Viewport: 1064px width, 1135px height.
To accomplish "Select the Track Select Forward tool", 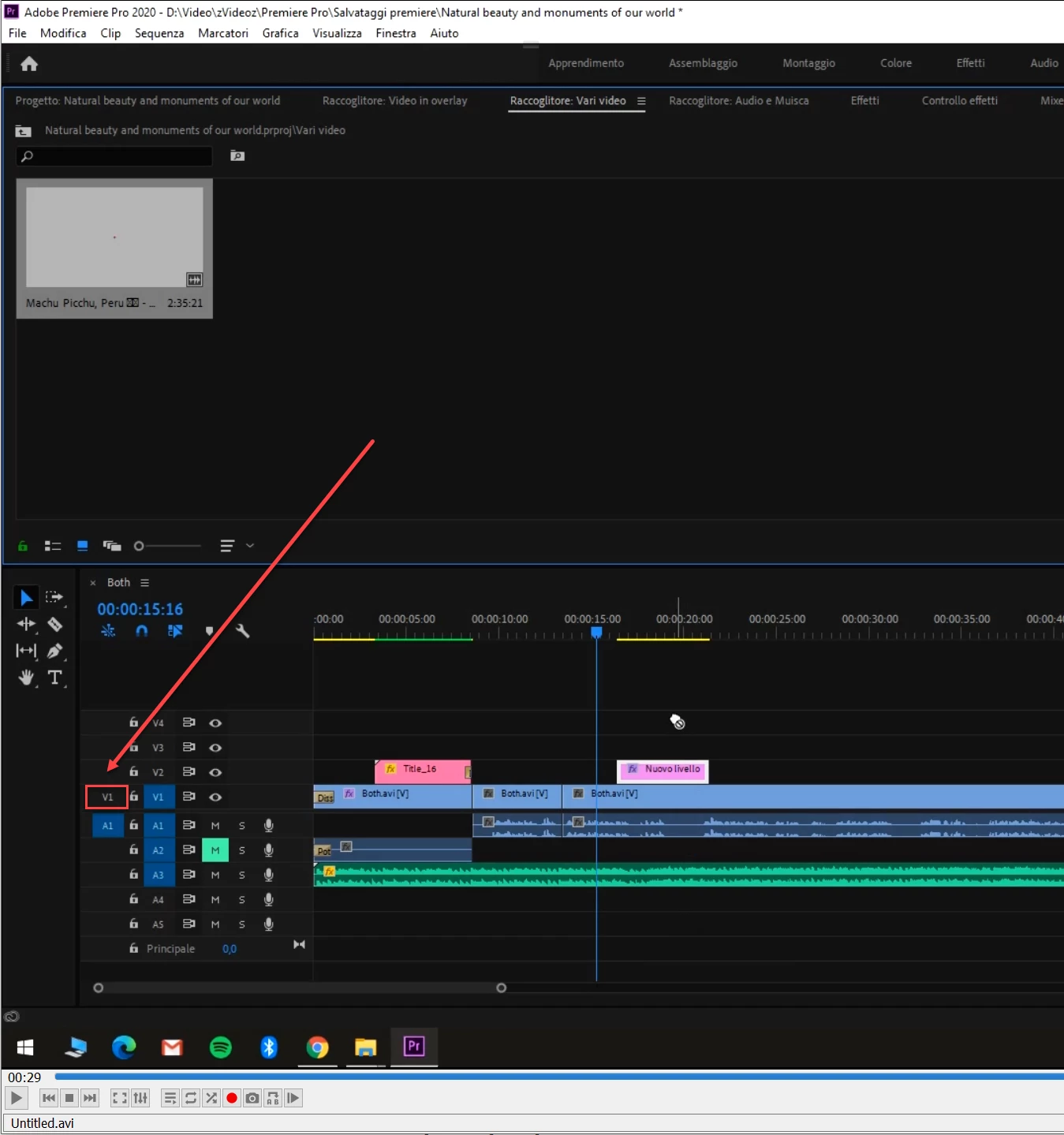I will click(54, 597).
